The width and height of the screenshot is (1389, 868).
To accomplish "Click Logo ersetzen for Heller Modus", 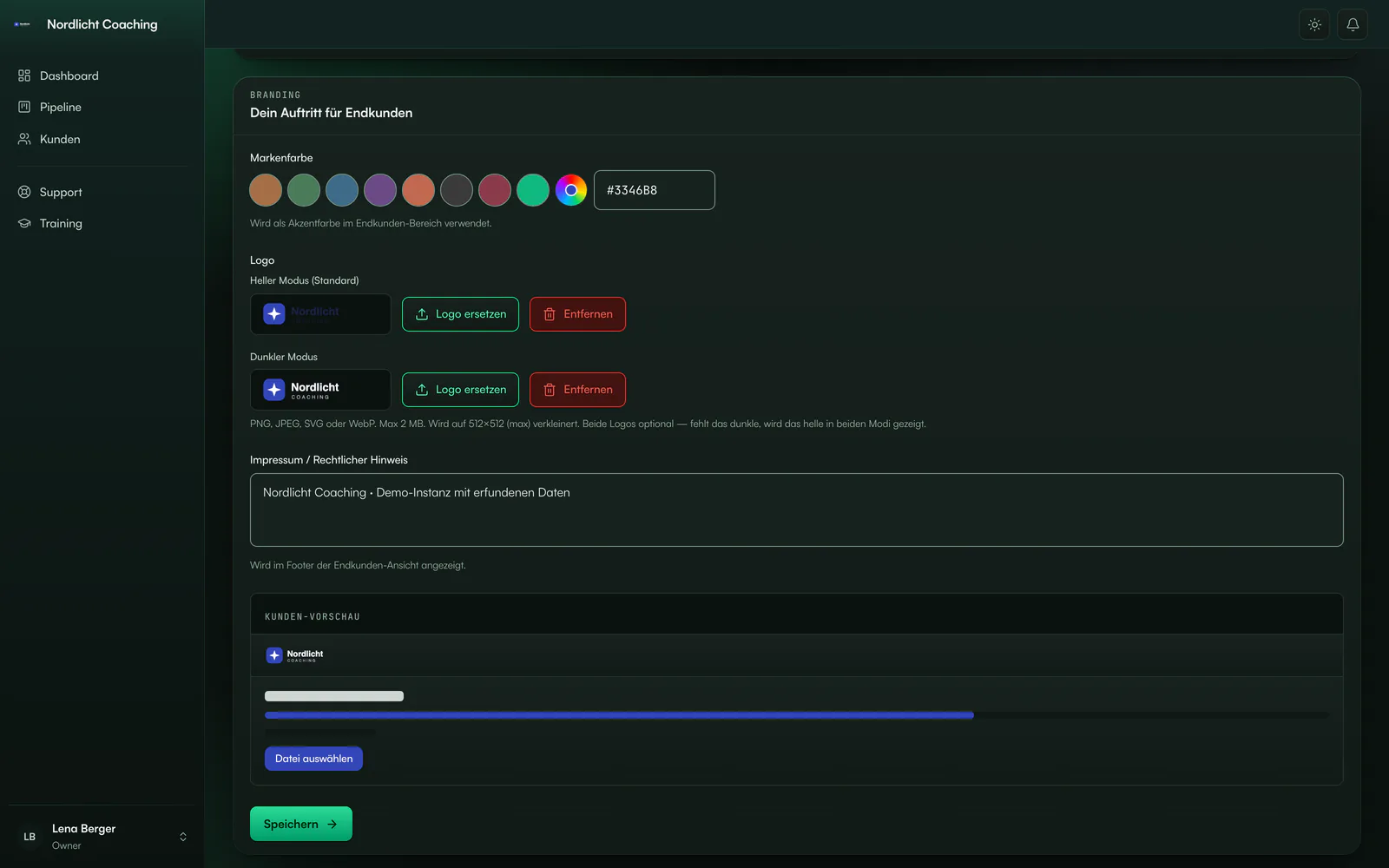I will point(460,314).
